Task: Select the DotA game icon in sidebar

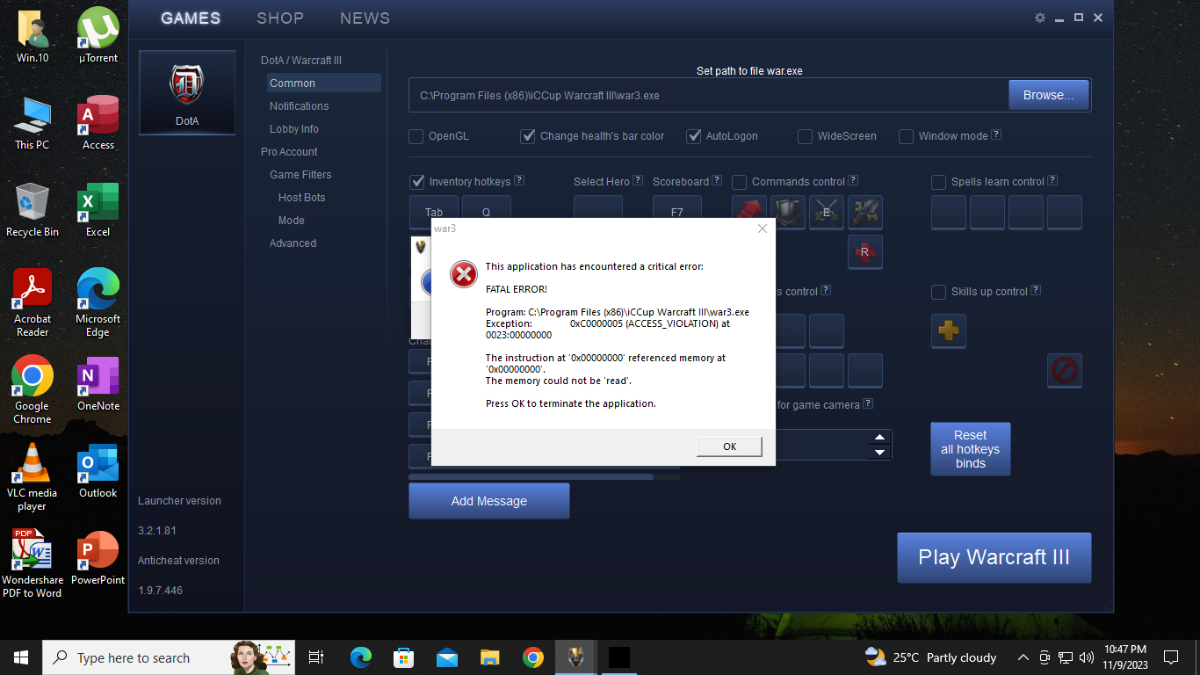Action: (x=187, y=92)
